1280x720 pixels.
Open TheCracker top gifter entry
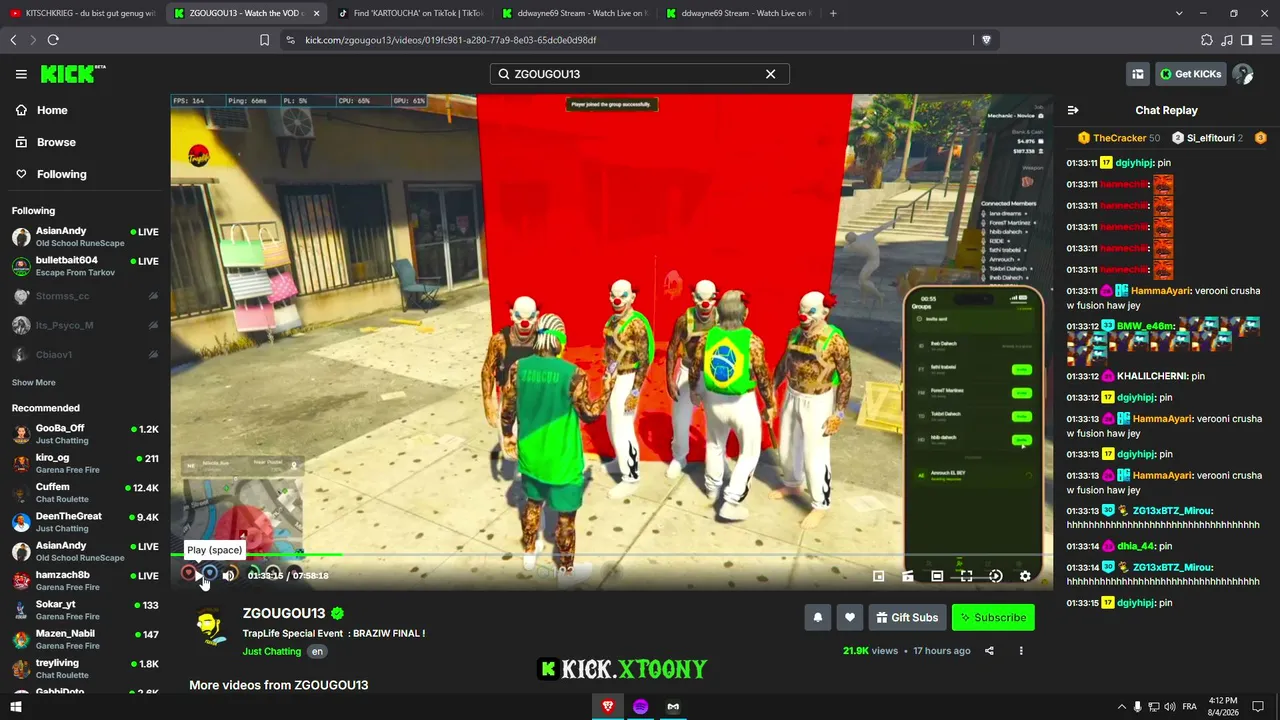(x=1119, y=138)
